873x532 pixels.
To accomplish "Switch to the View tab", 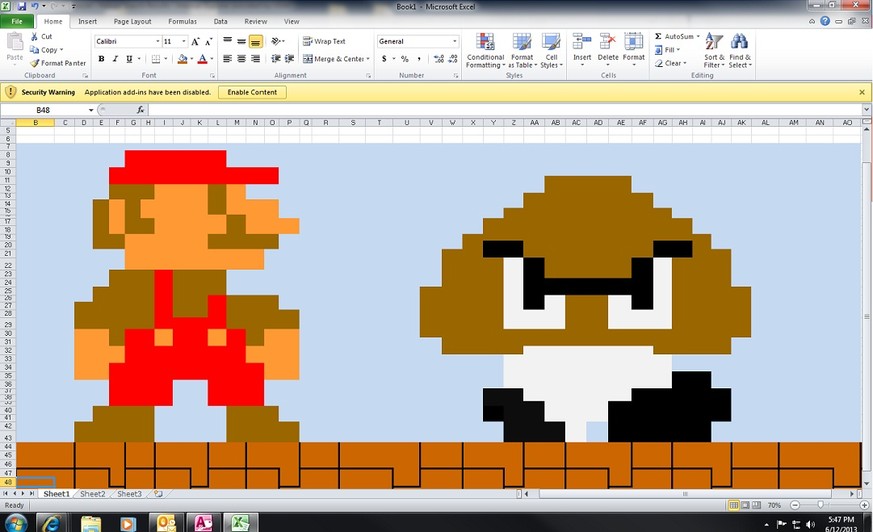I will click(292, 22).
